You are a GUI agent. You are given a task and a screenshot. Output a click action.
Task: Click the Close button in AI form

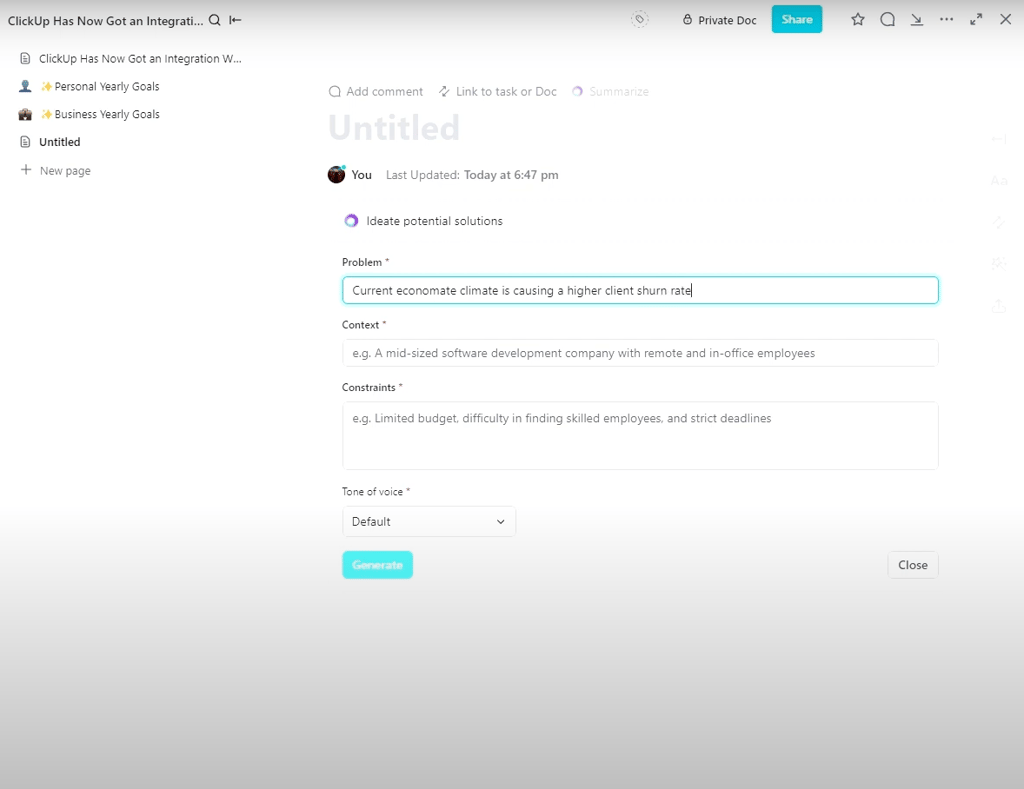(x=912, y=565)
